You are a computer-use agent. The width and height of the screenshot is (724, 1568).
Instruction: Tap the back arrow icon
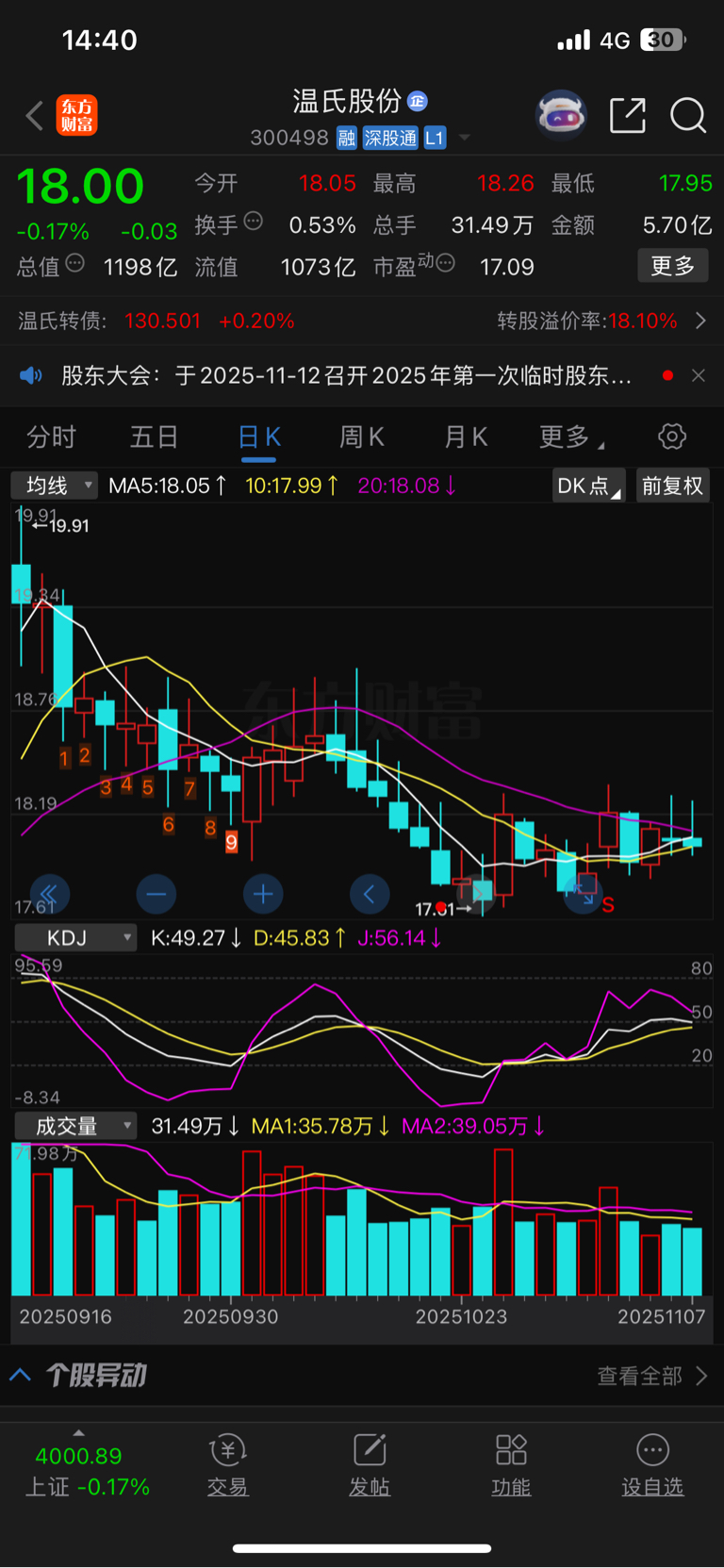pyautogui.click(x=35, y=116)
